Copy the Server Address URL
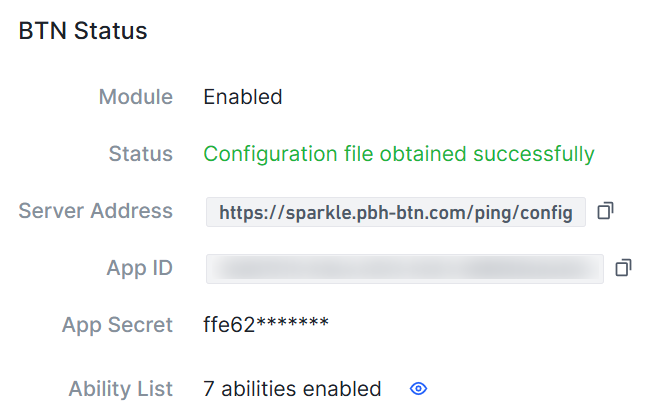Viewport: 649px width, 420px height. tap(605, 211)
